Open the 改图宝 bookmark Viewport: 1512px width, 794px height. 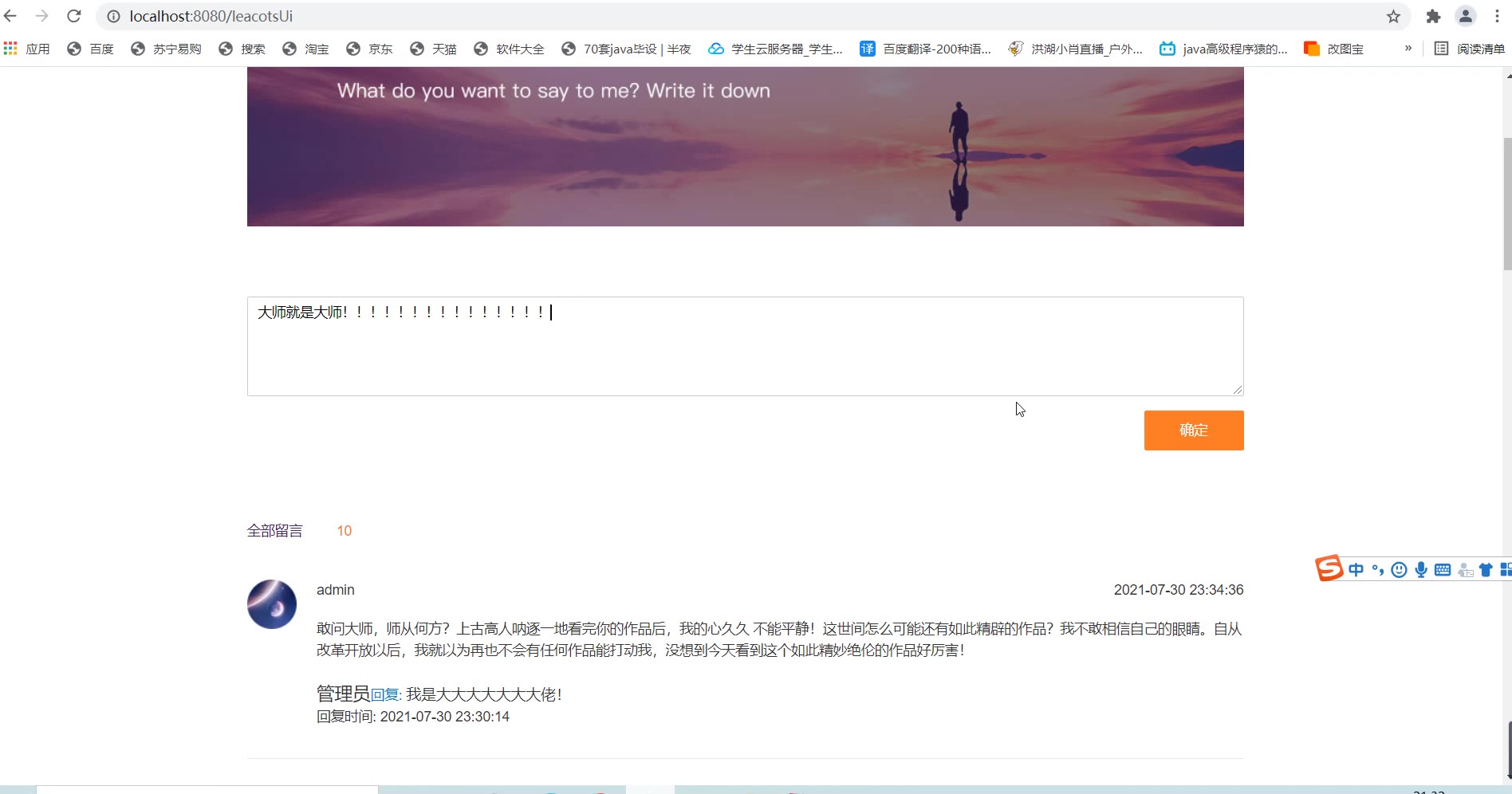[x=1333, y=49]
